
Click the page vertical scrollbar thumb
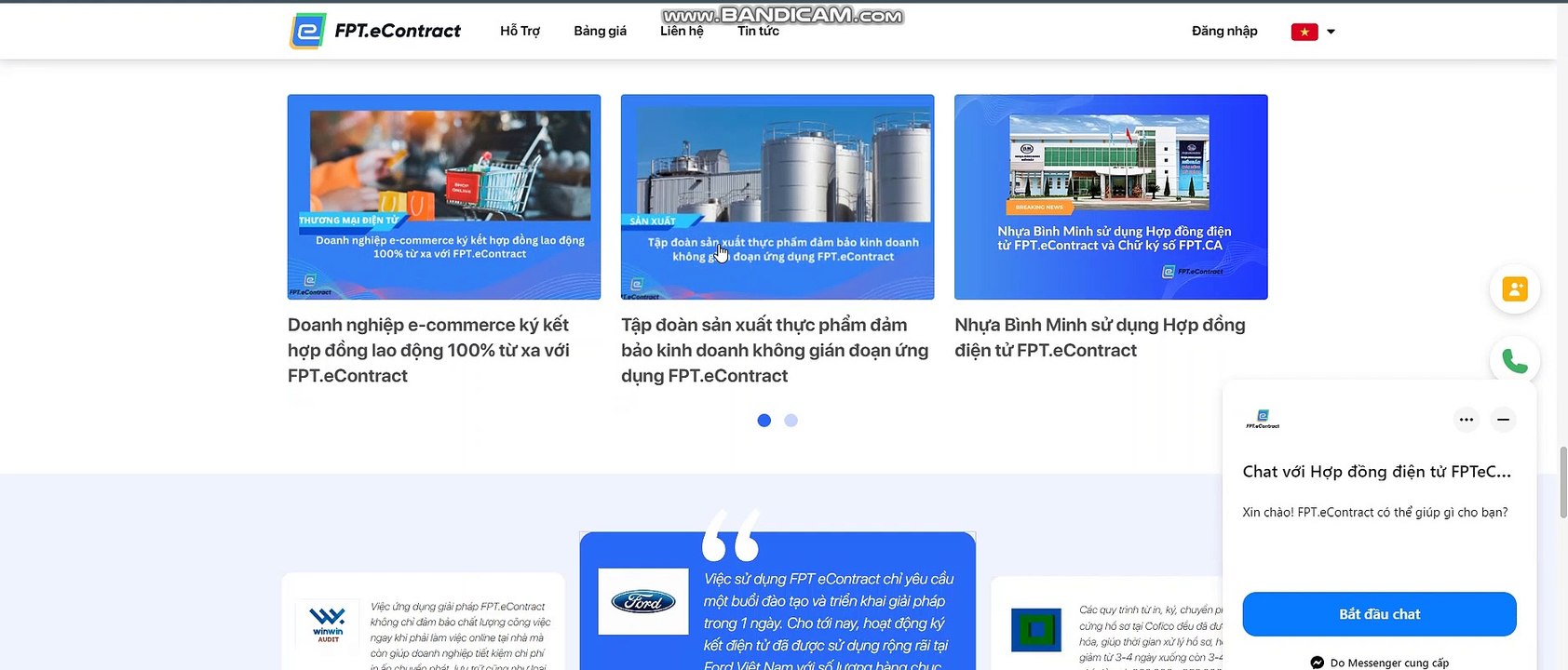(x=1563, y=482)
